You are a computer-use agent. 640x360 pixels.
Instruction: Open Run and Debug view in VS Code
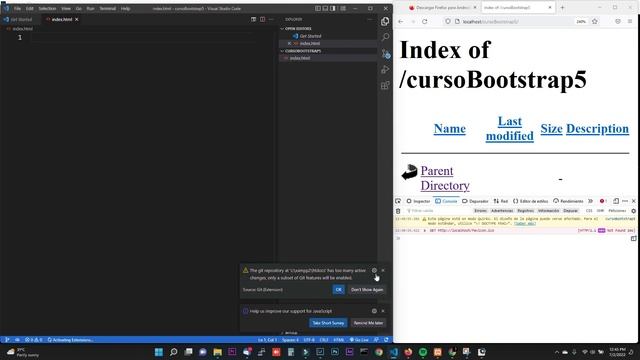(385, 69)
